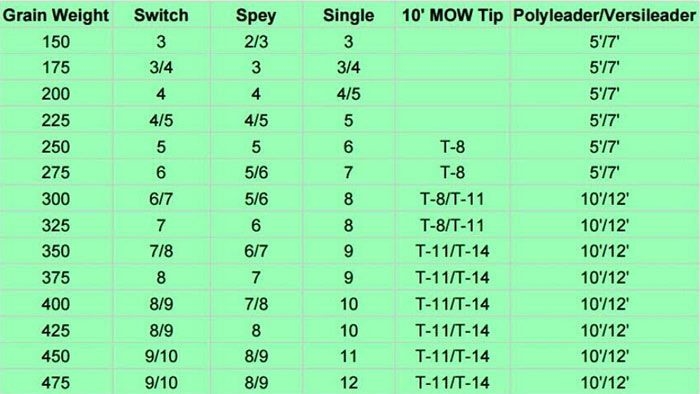Viewport: 700px width, 394px height.
Task: Click Single value 12 in 475 row
Action: tap(349, 383)
